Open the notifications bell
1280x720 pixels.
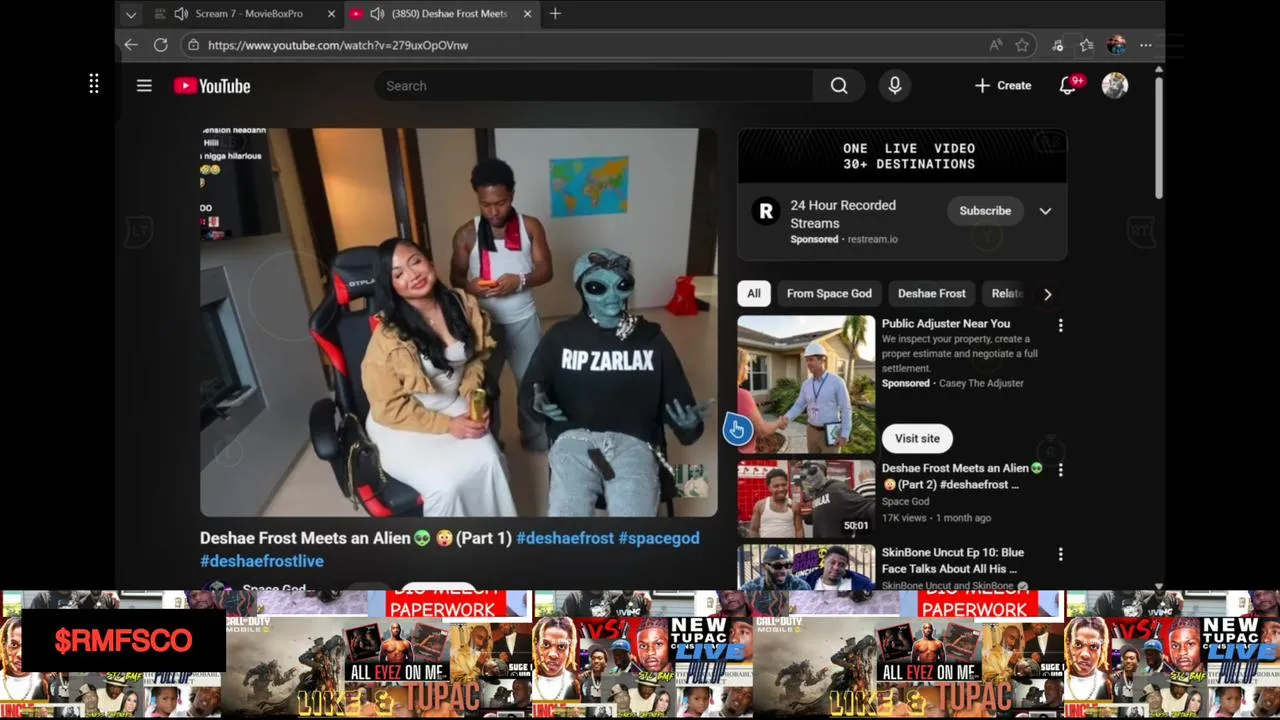[1069, 86]
